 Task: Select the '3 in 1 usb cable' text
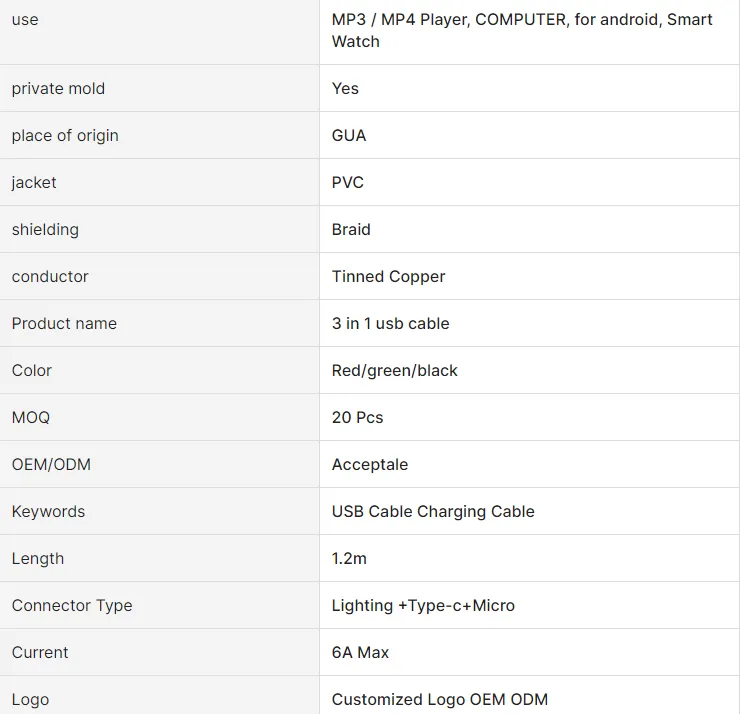coord(390,323)
